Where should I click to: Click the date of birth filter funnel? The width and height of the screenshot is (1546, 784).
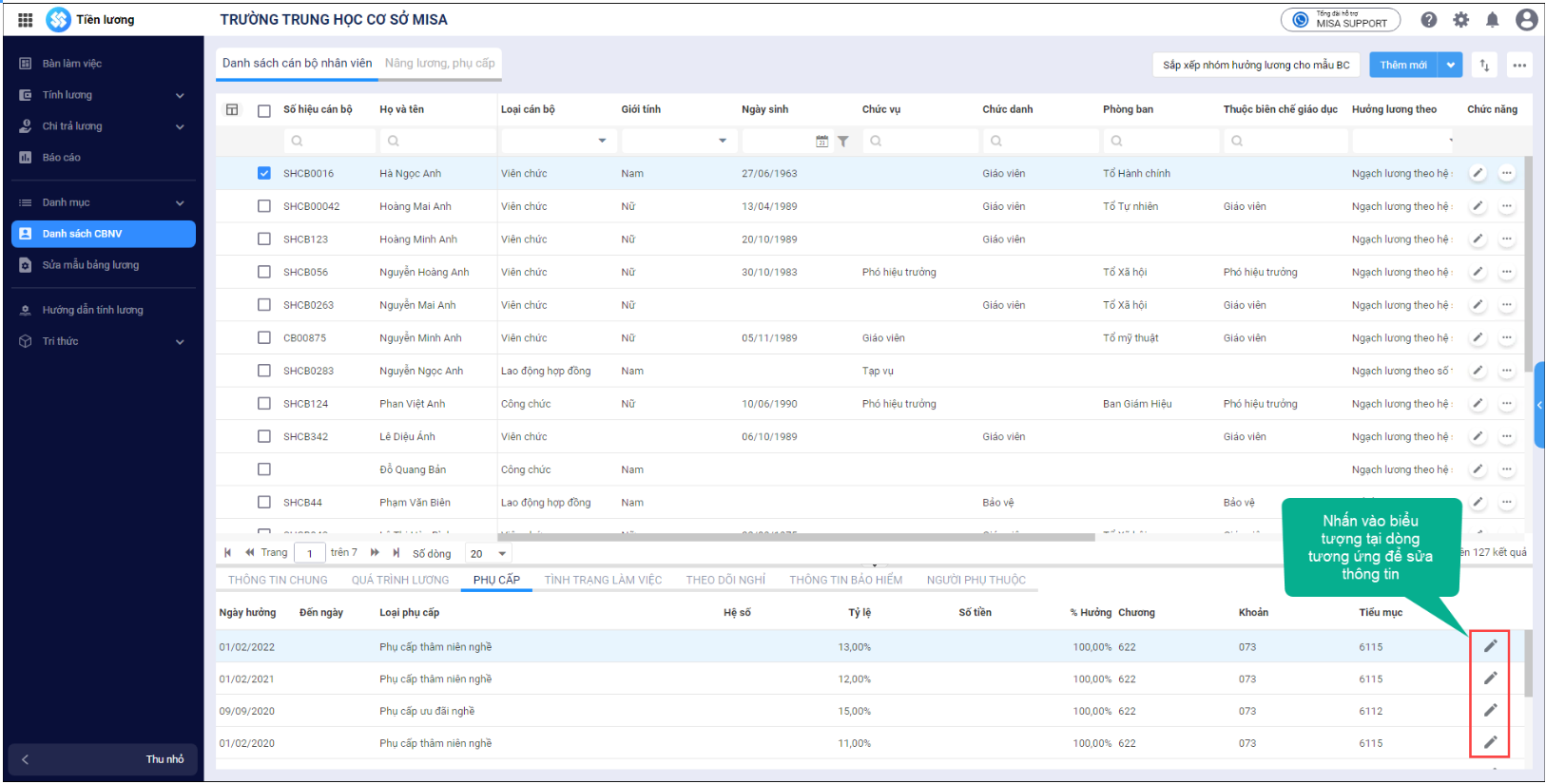click(x=842, y=142)
